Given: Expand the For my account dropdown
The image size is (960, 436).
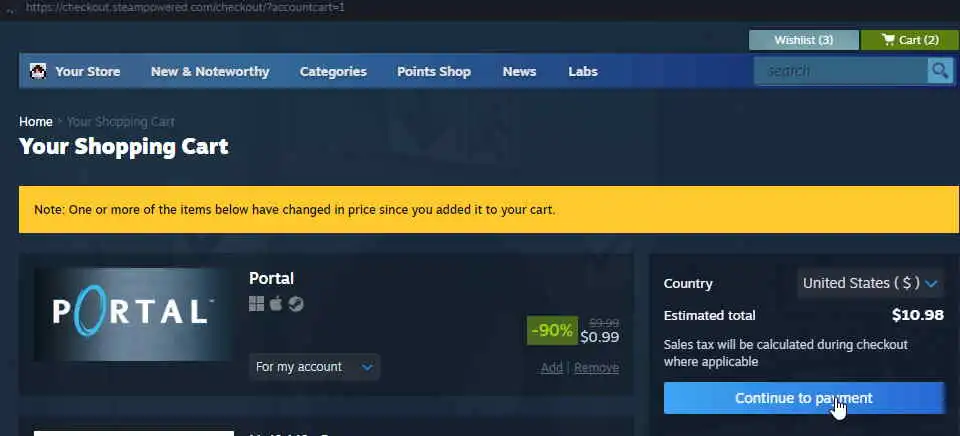Looking at the screenshot, I should pyautogui.click(x=314, y=367).
